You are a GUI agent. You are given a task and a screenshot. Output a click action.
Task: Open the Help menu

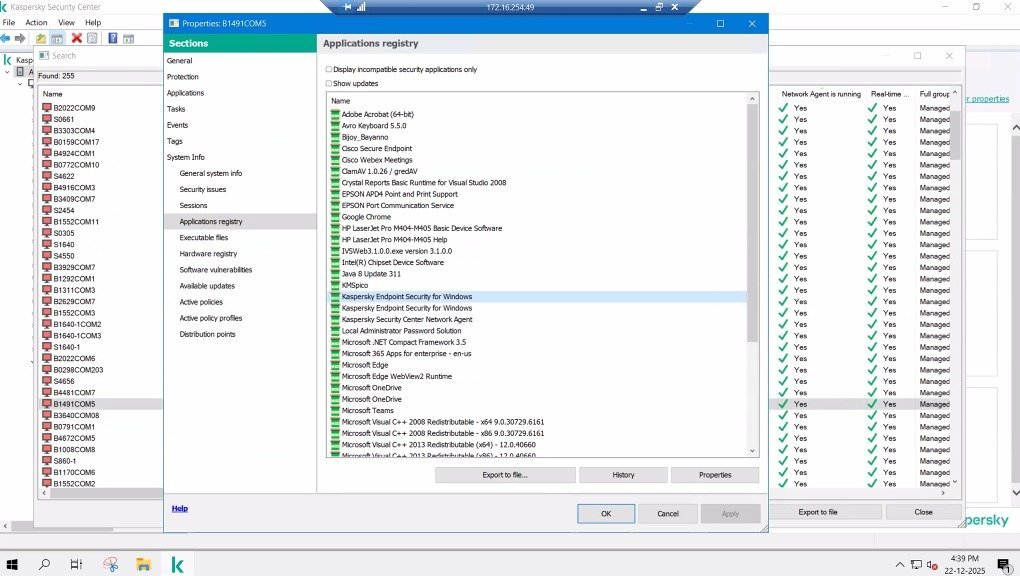coord(93,22)
